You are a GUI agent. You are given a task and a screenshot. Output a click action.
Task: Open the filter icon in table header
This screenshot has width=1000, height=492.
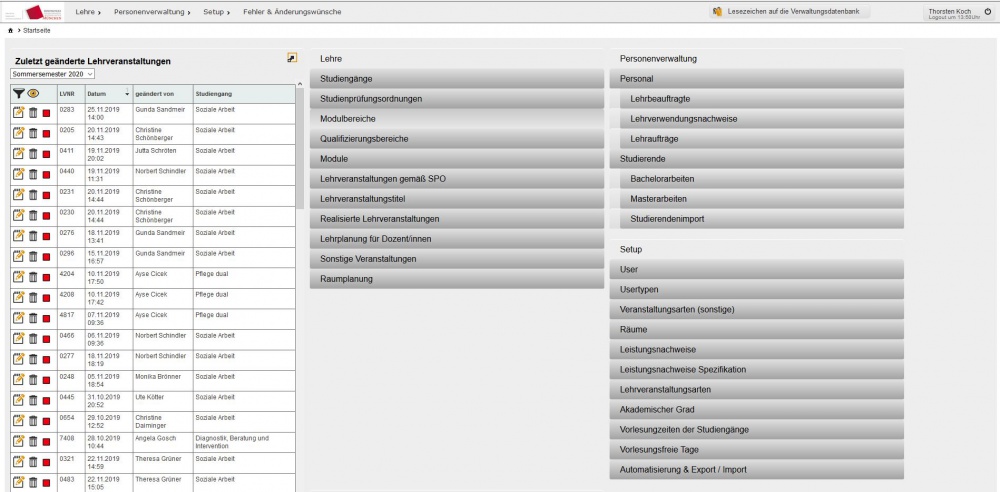pyautogui.click(x=18, y=93)
